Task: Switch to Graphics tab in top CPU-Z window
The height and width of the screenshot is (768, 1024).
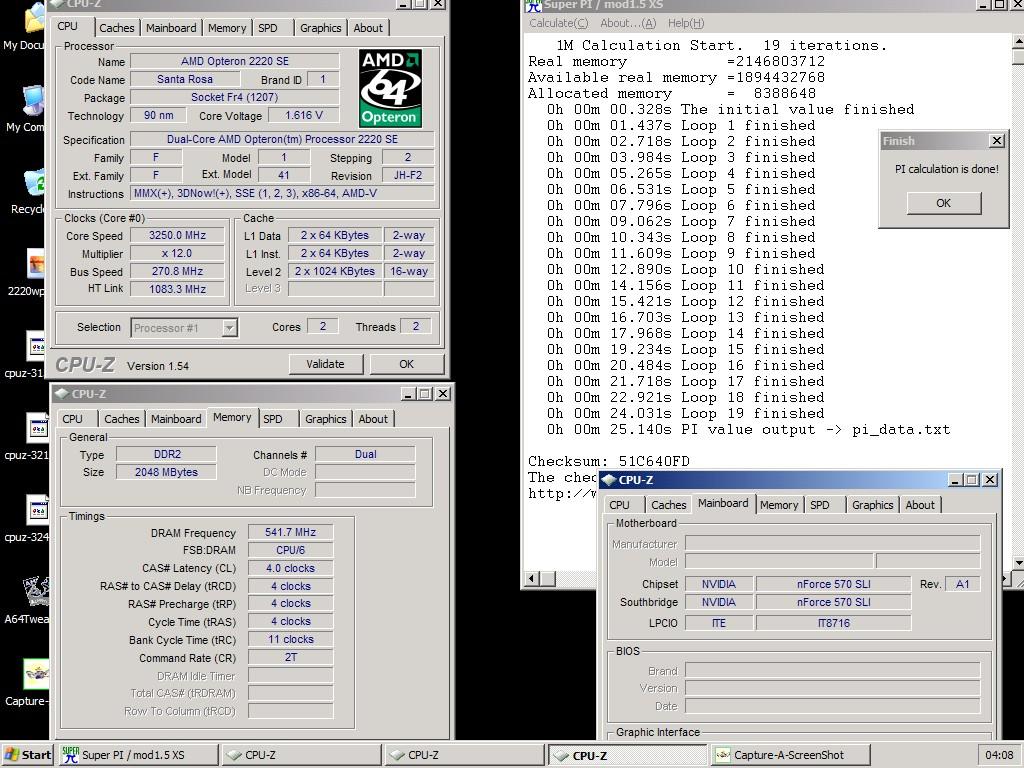Action: [x=321, y=28]
